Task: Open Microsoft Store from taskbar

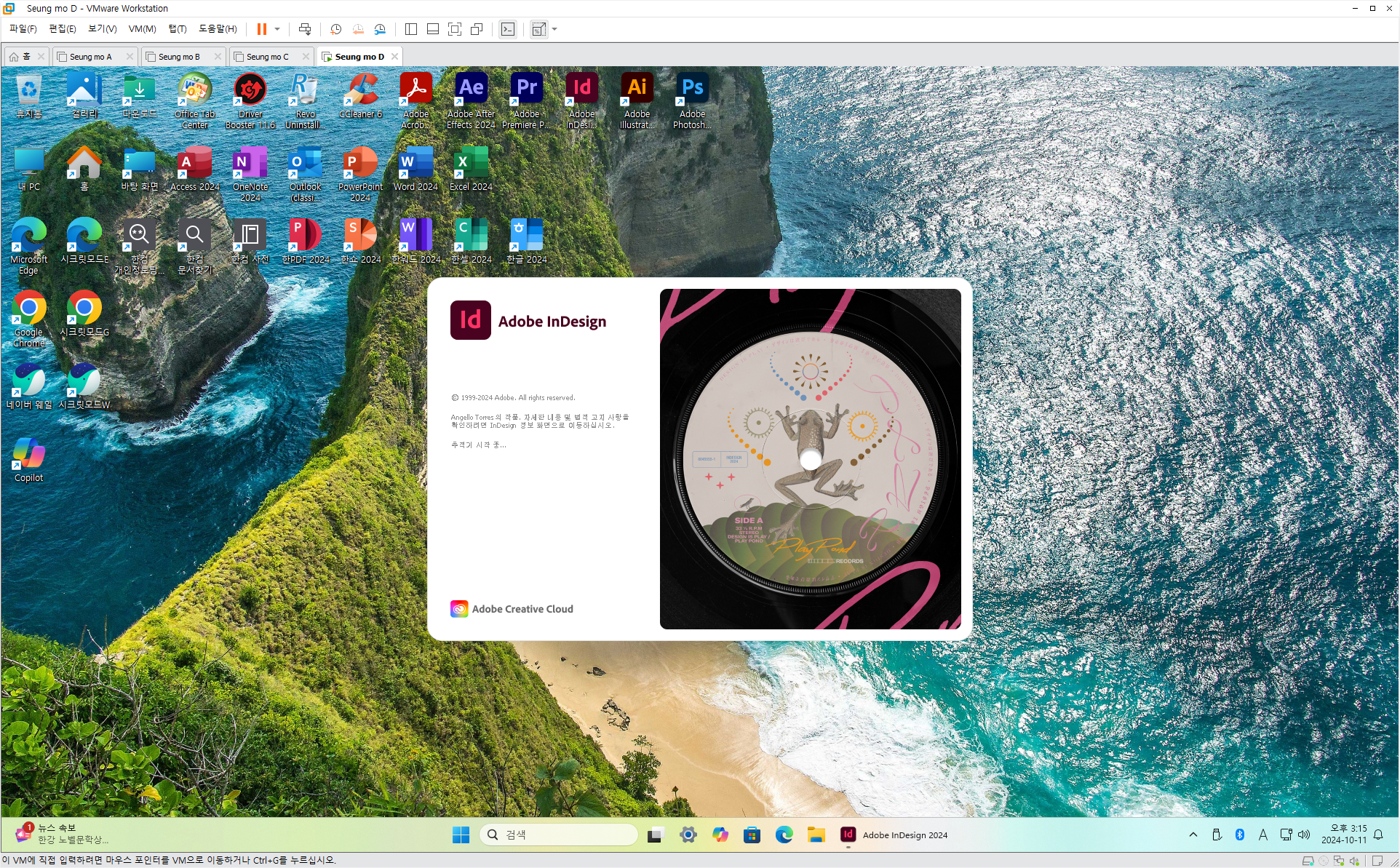Action: coord(752,835)
